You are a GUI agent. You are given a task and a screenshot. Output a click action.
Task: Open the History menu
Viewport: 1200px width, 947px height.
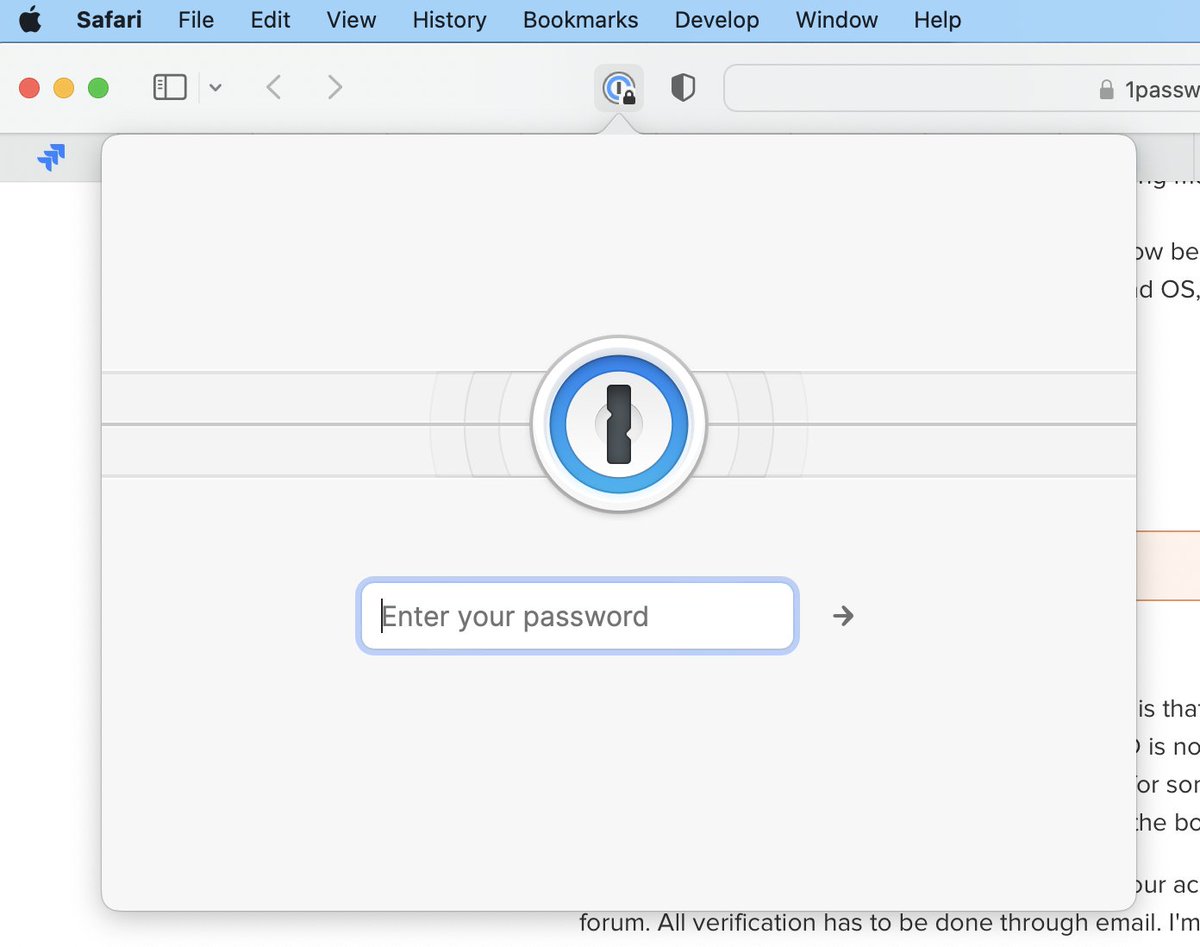point(449,20)
